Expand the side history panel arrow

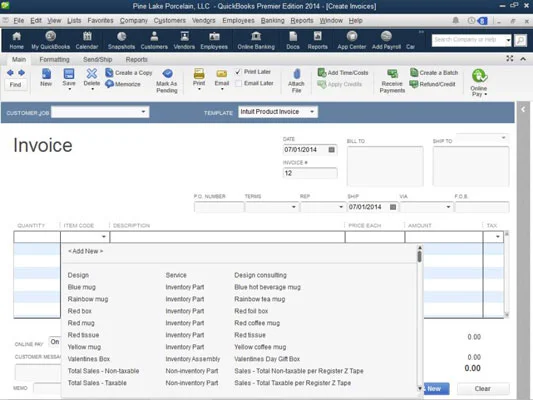click(x=523, y=109)
